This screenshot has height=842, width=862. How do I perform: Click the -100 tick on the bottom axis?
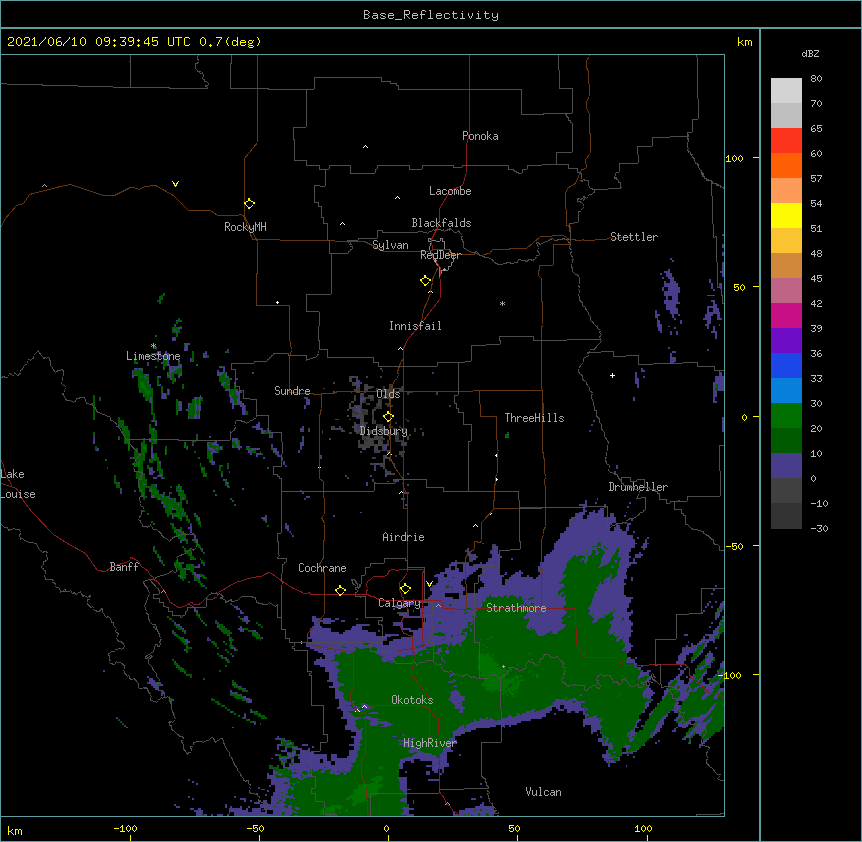click(125, 828)
